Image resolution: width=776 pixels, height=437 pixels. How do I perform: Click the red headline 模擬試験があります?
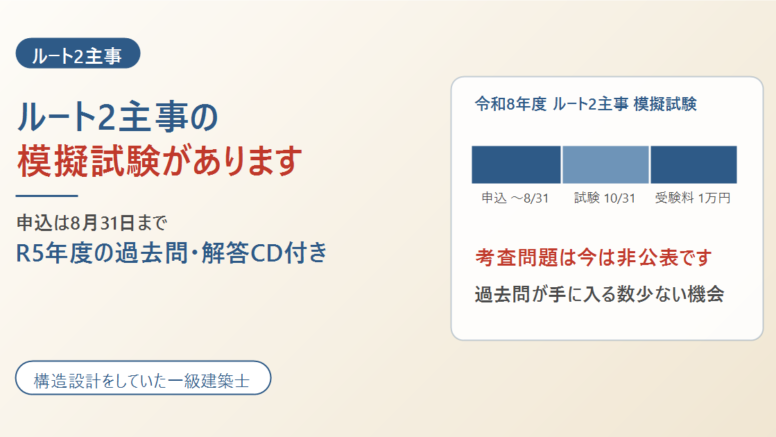pyautogui.click(x=159, y=161)
